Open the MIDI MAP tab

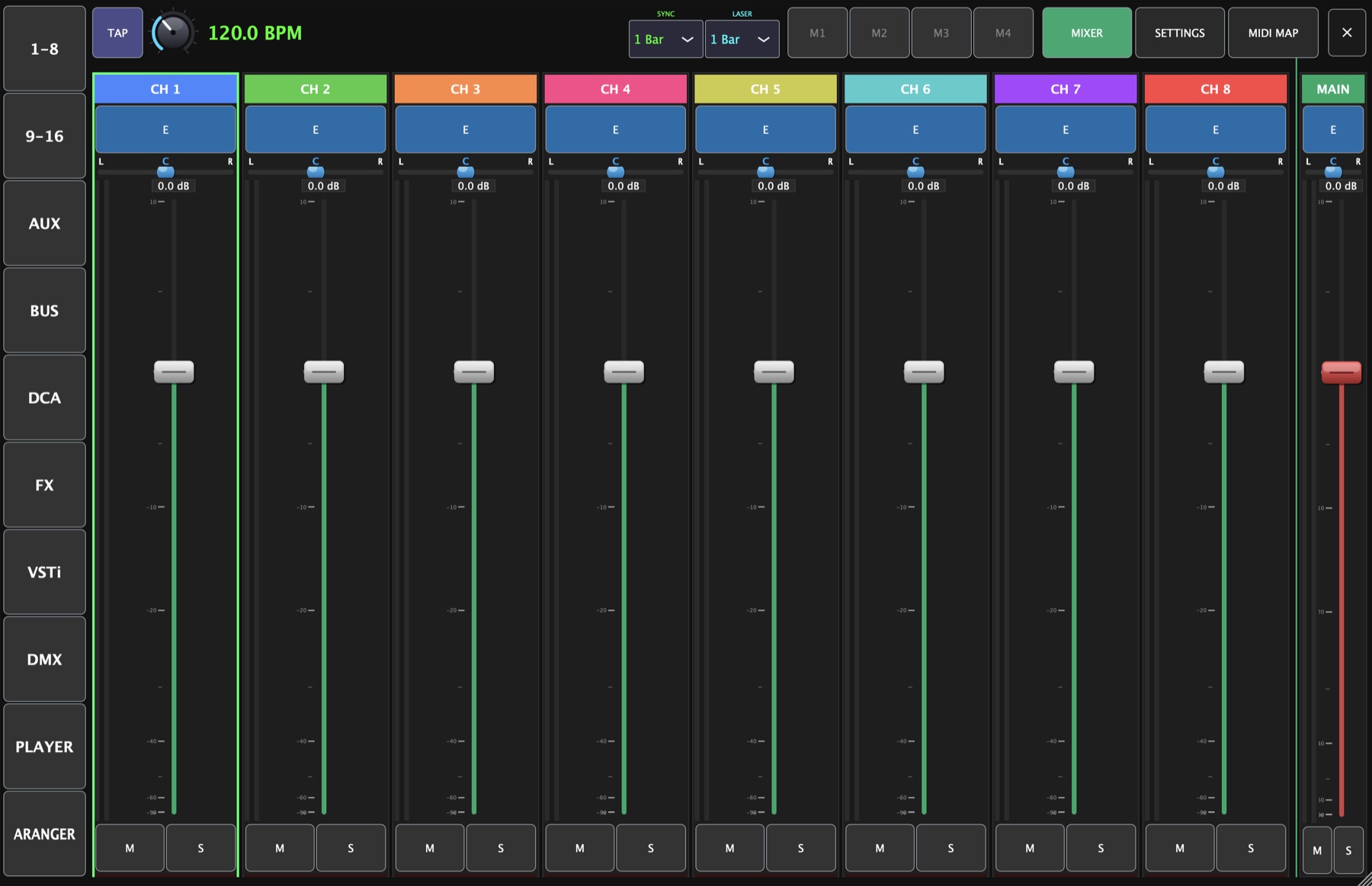pyautogui.click(x=1273, y=33)
